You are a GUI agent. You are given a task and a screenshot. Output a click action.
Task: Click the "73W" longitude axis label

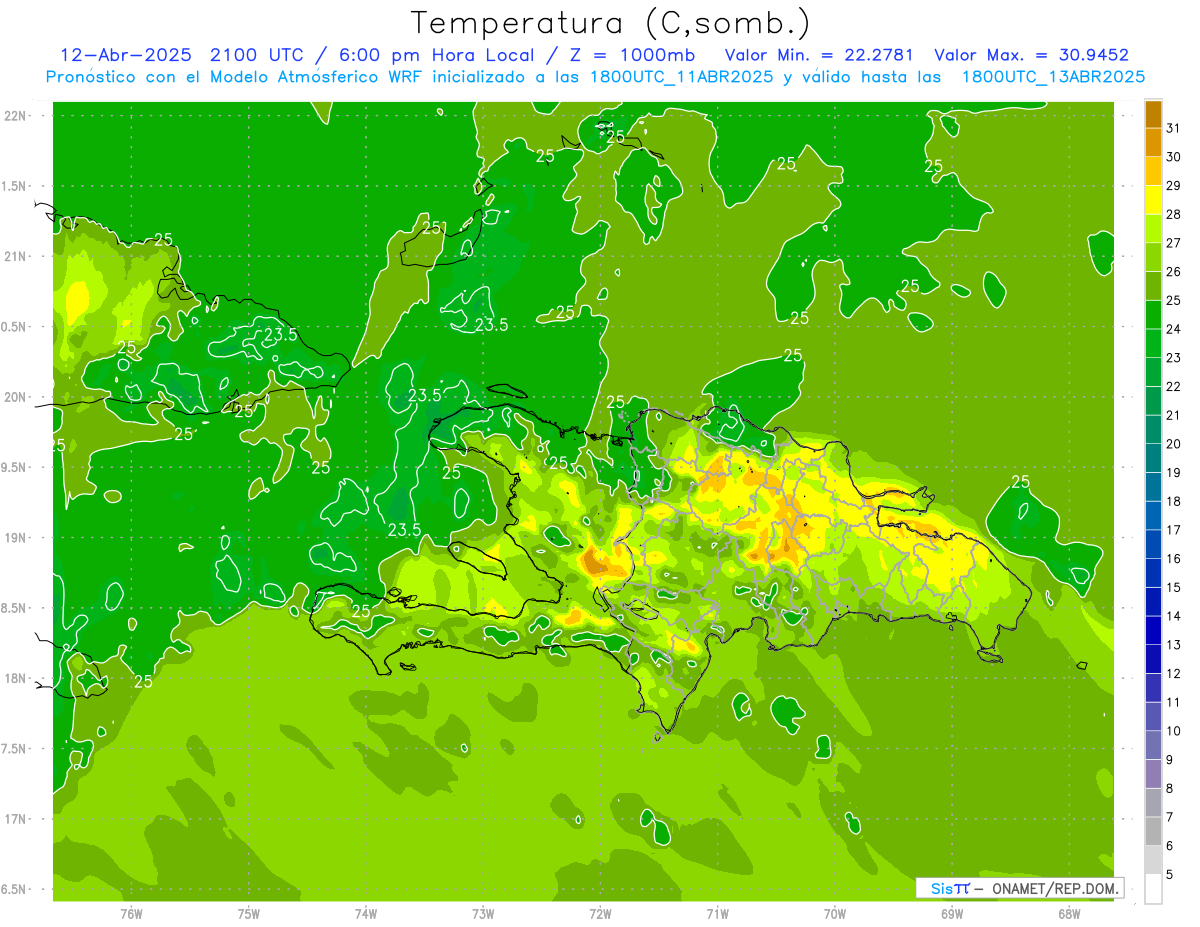coord(483,914)
